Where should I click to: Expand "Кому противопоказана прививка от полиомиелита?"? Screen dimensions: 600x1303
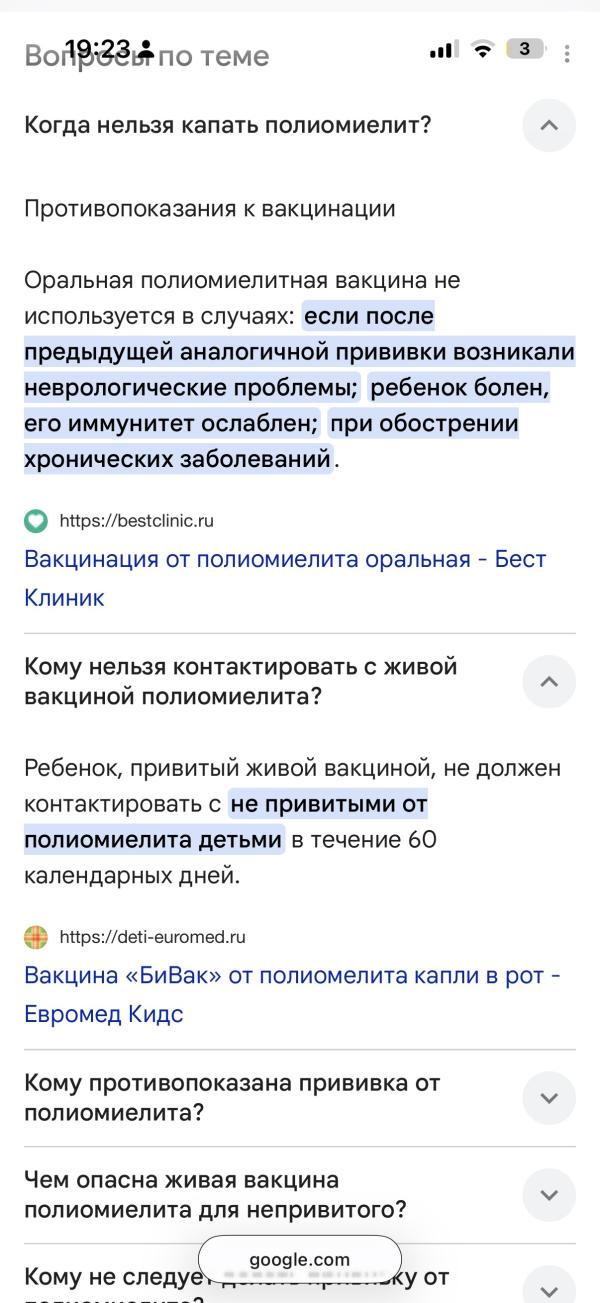coord(549,1097)
